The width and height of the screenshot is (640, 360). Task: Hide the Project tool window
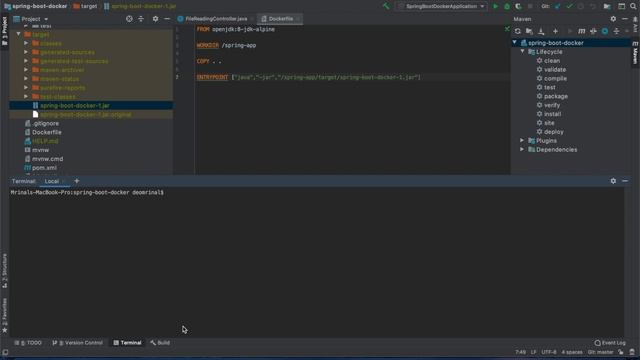(167, 19)
